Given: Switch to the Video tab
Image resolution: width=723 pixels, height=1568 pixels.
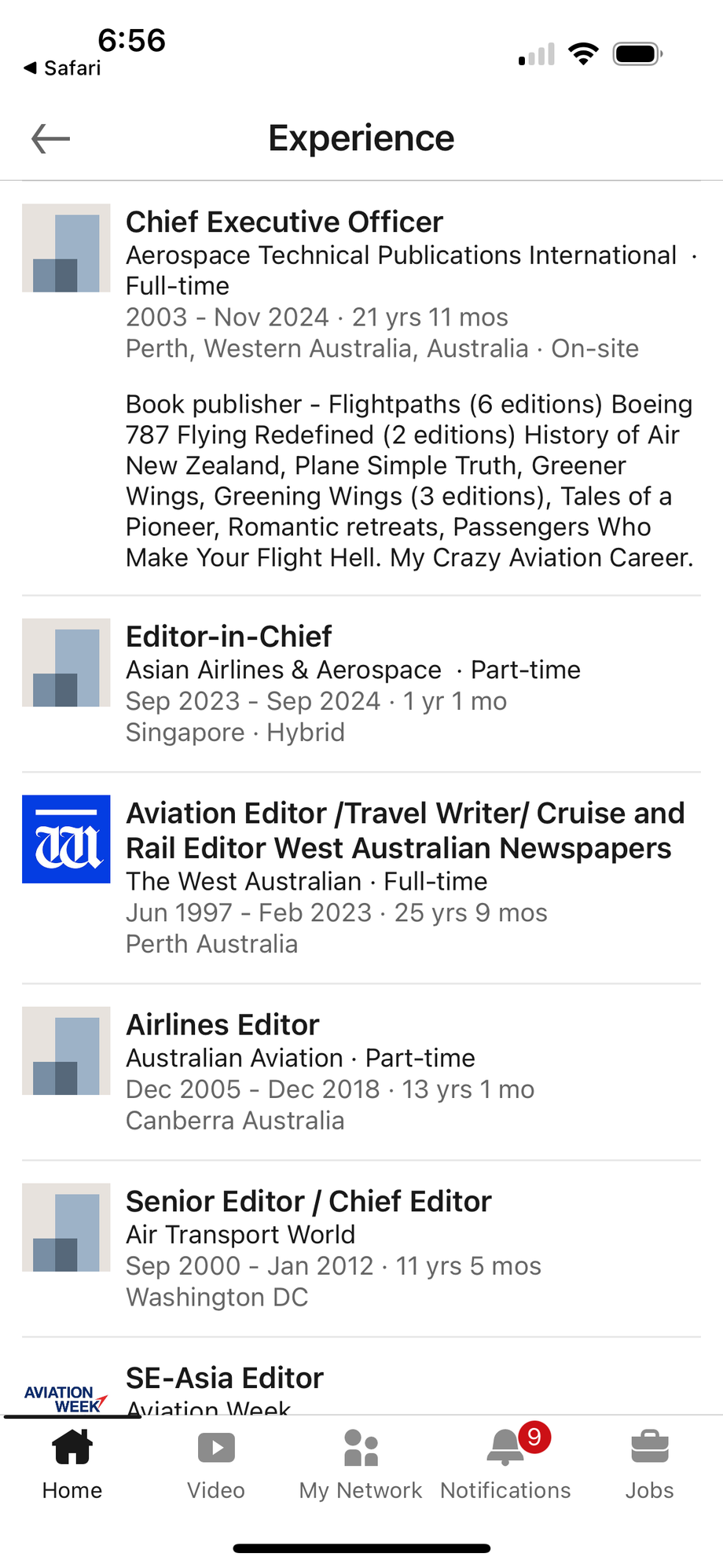Looking at the screenshot, I should tap(216, 1465).
